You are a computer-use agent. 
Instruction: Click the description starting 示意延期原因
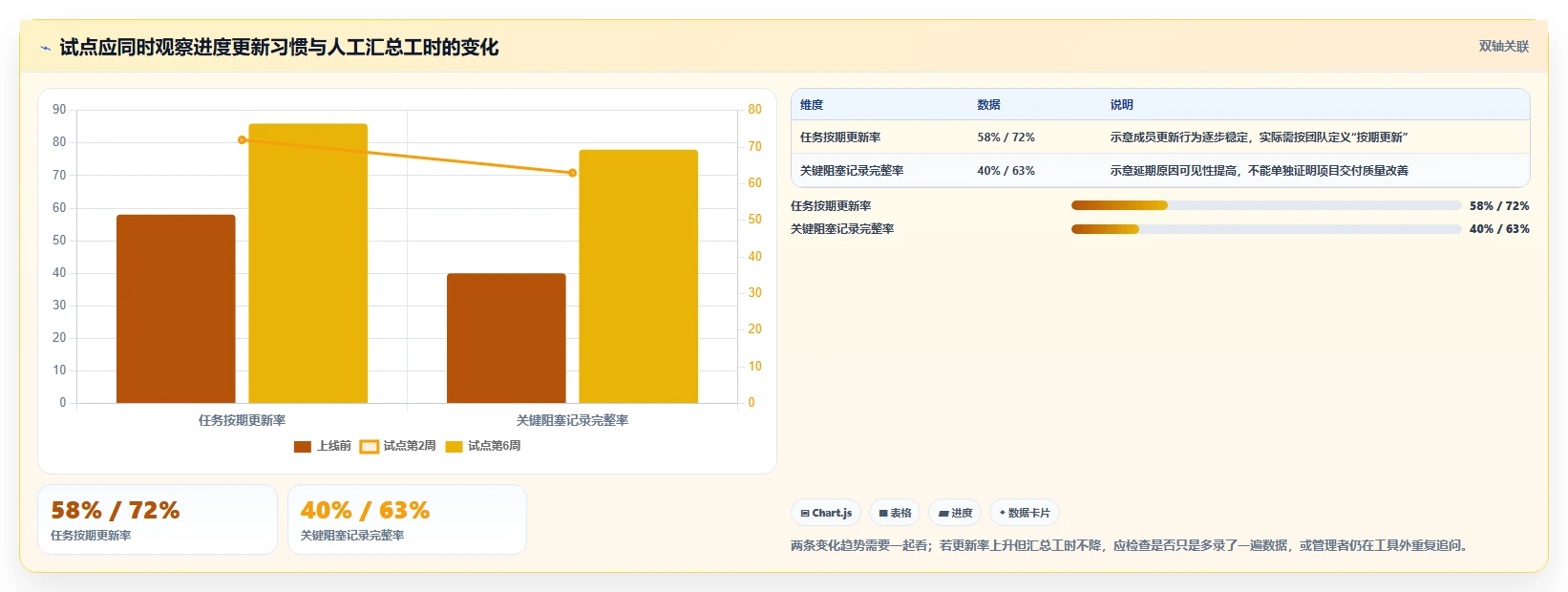tap(1259, 171)
